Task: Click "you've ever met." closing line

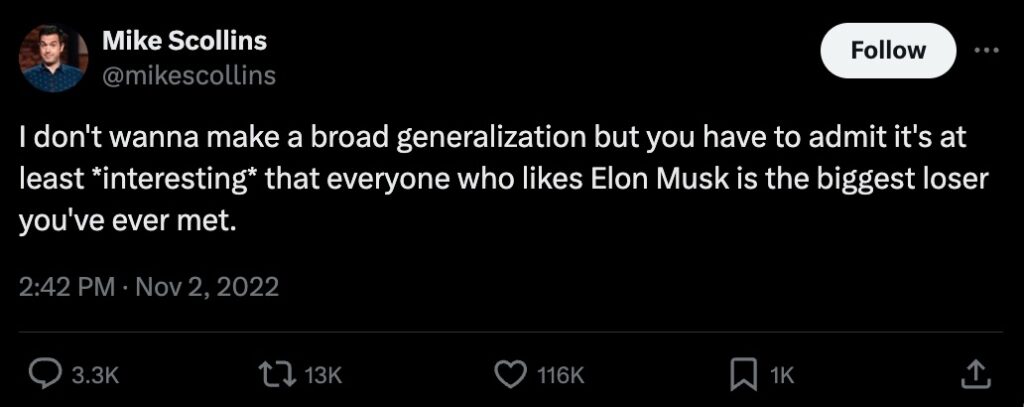Action: [127, 221]
